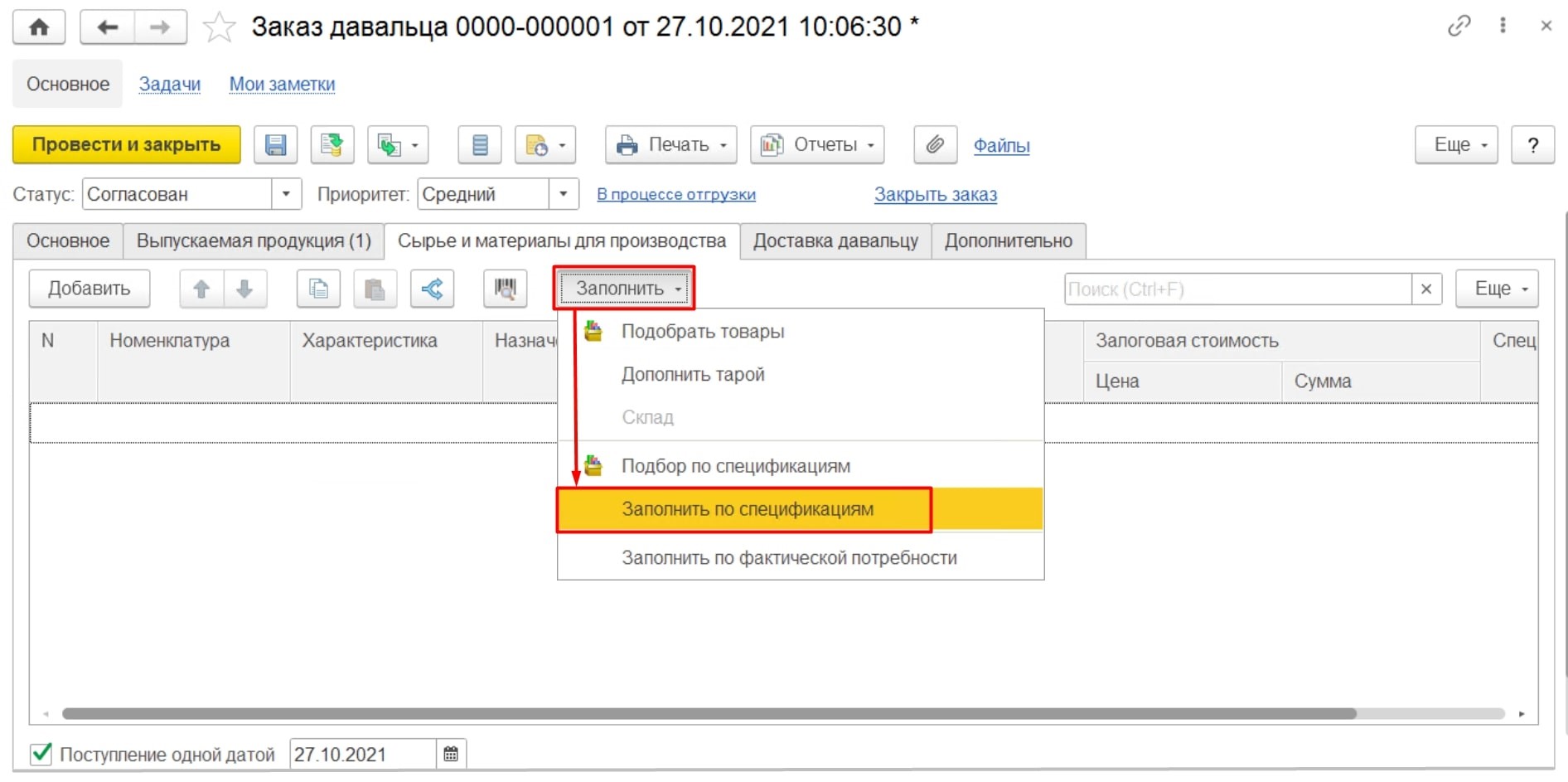This screenshot has height=782, width=1568.
Task: Add document to favorites star
Action: (219, 27)
